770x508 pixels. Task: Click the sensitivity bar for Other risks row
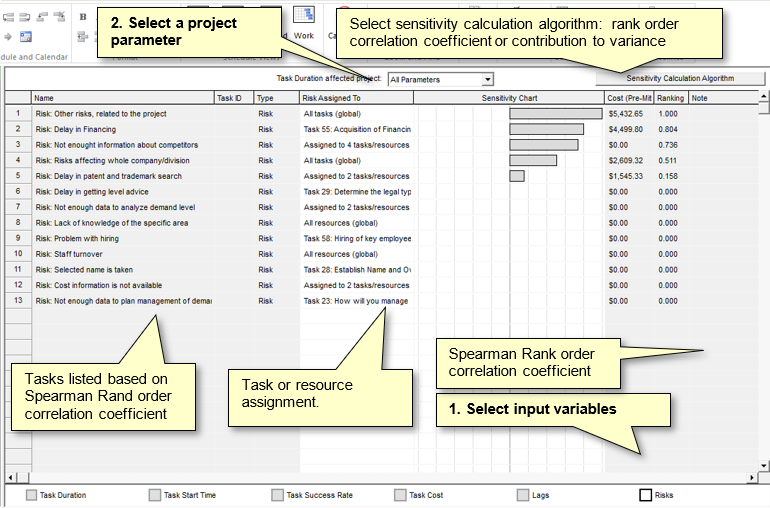tap(556, 113)
